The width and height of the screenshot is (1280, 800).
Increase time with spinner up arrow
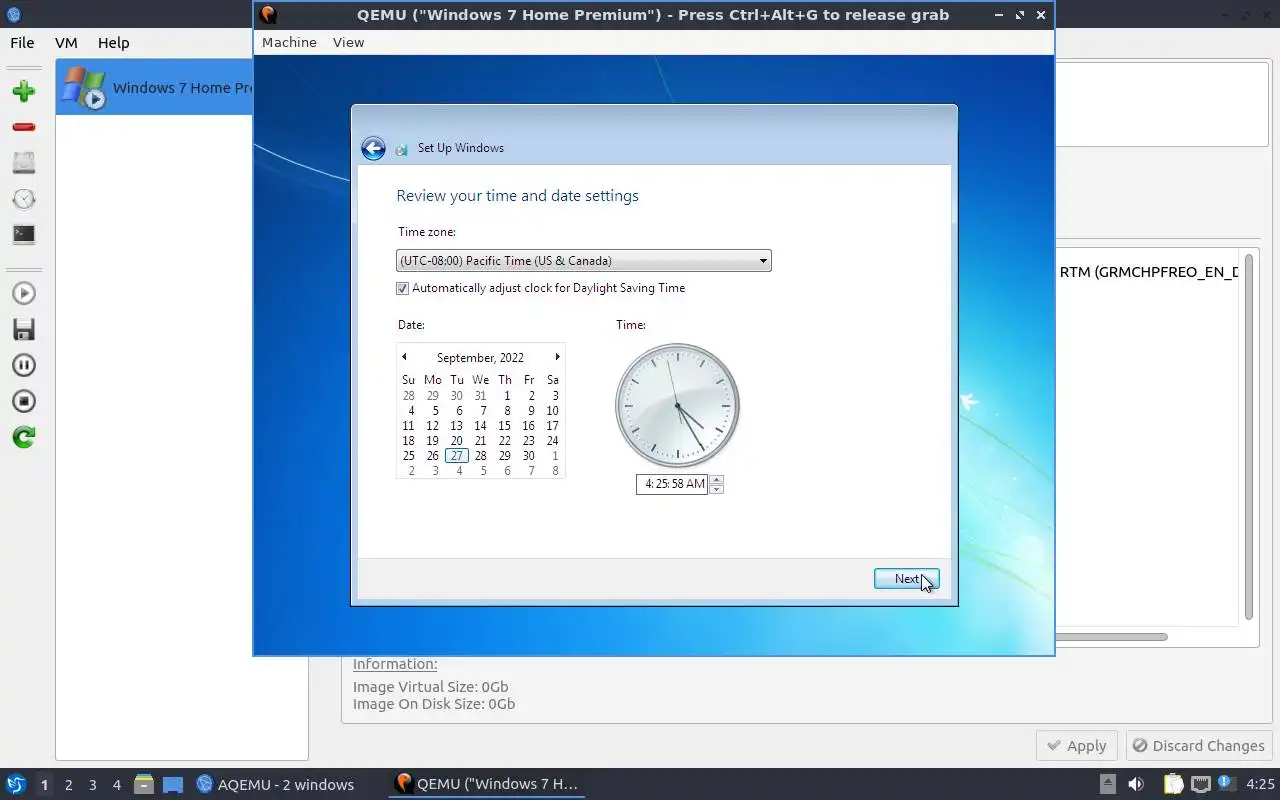pyautogui.click(x=716, y=479)
